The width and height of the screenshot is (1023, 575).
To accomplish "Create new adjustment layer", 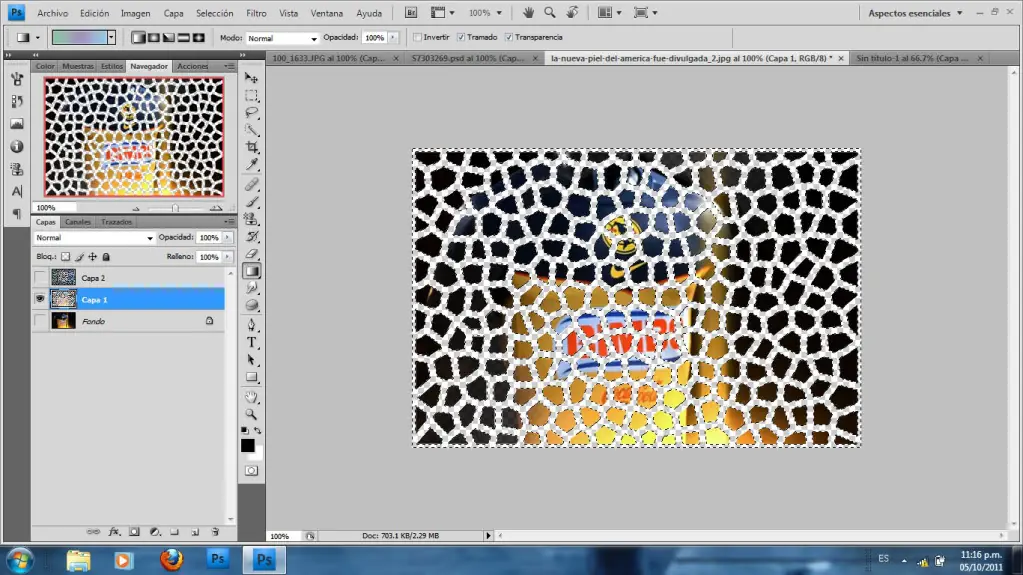I will [x=155, y=532].
